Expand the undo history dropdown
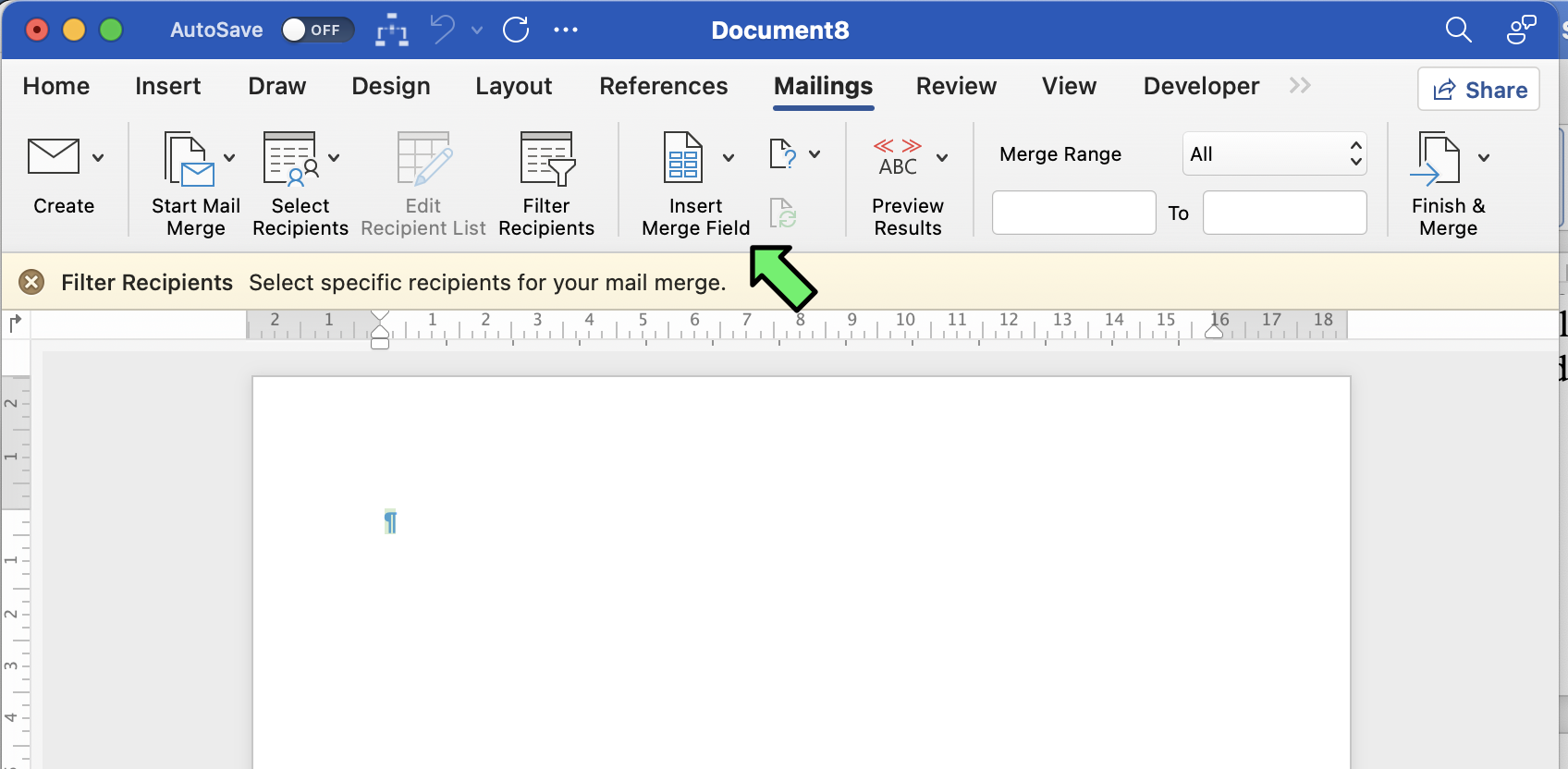 click(477, 30)
